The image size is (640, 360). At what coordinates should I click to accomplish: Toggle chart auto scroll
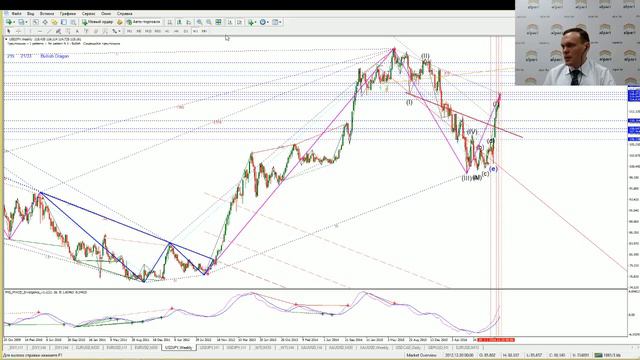(x=230, y=22)
